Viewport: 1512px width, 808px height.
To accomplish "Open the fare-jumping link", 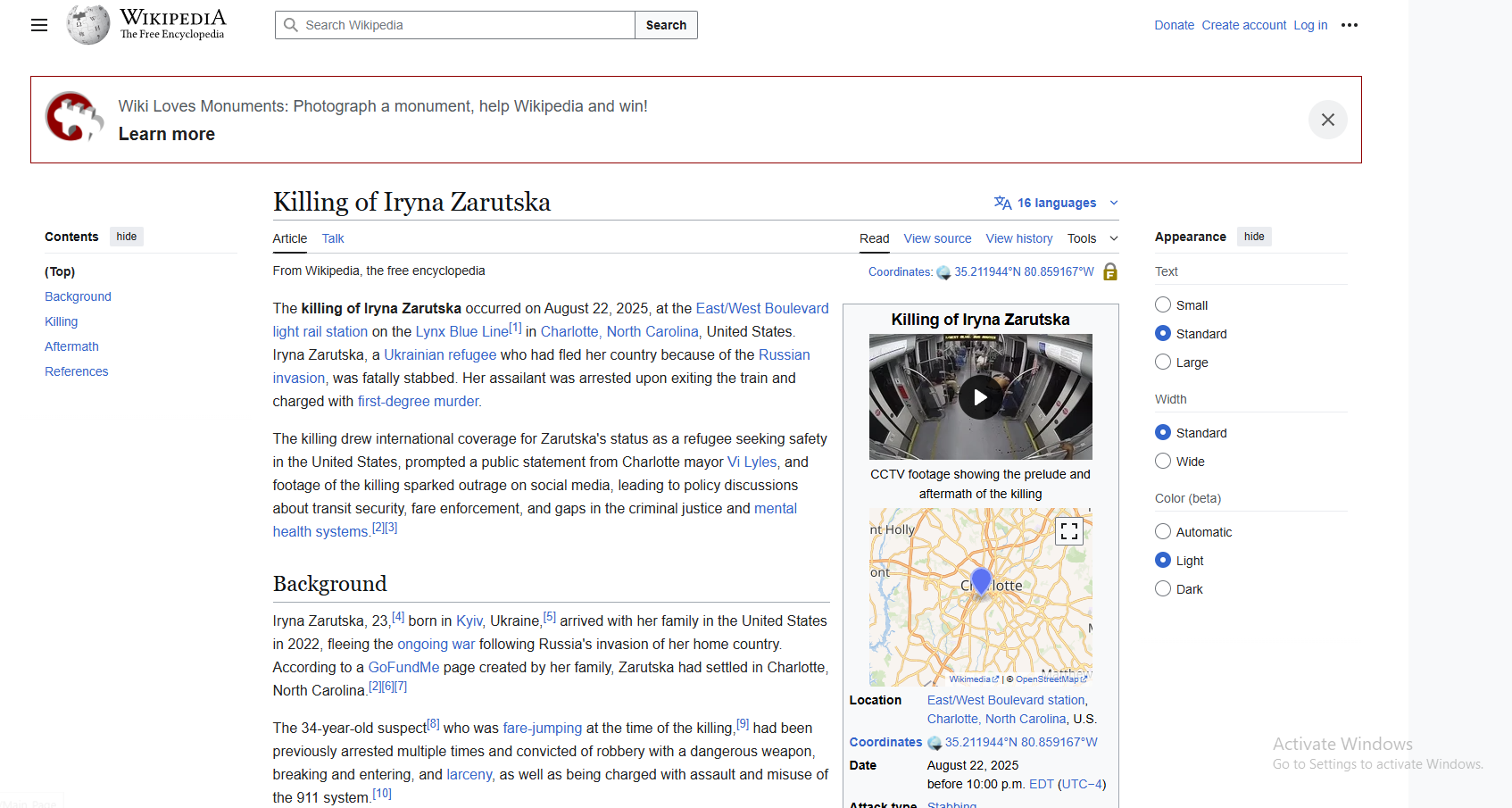I will pyautogui.click(x=542, y=728).
